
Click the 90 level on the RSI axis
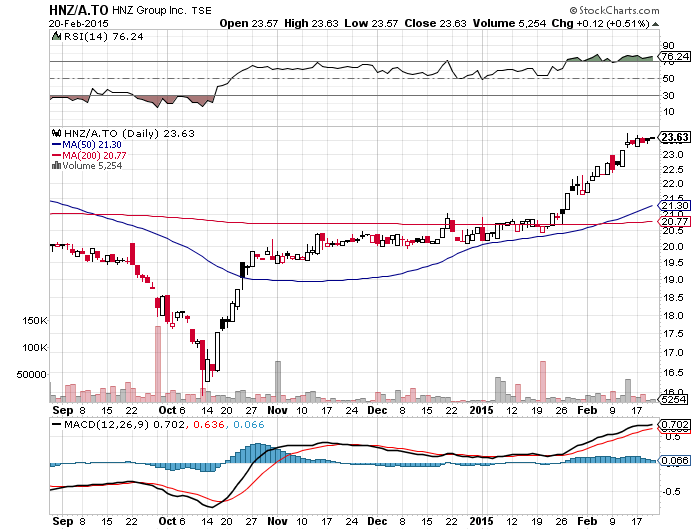(x=668, y=45)
